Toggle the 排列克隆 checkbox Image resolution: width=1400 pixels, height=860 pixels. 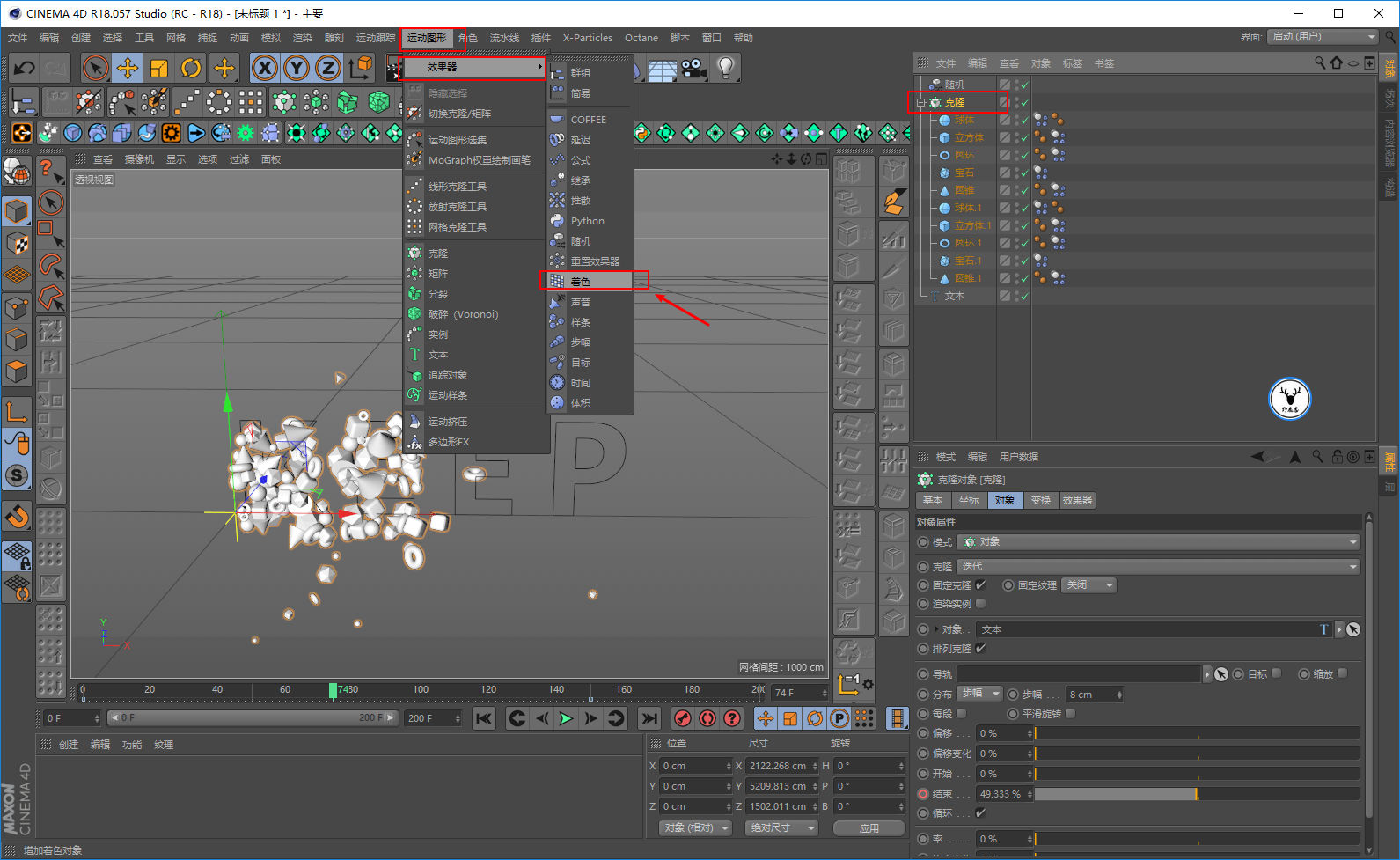pos(981,649)
